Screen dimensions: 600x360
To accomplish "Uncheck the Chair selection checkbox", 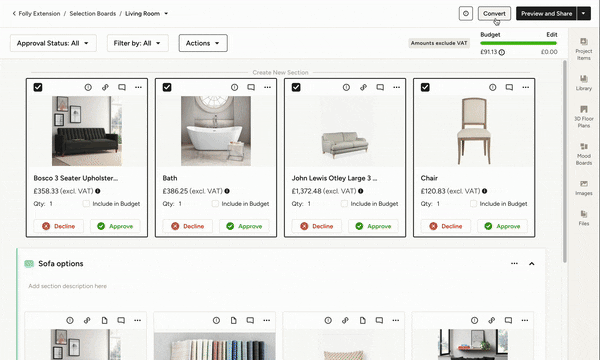I will (x=425, y=87).
